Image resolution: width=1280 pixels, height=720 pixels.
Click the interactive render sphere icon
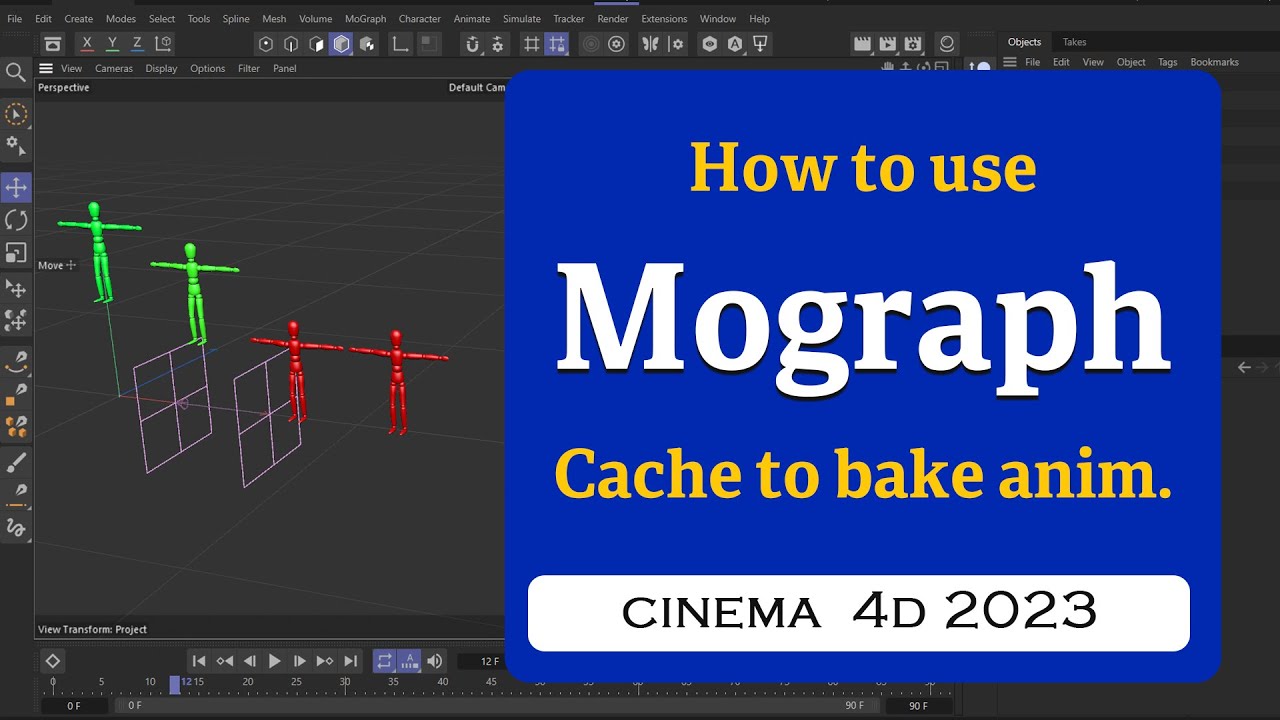[946, 44]
